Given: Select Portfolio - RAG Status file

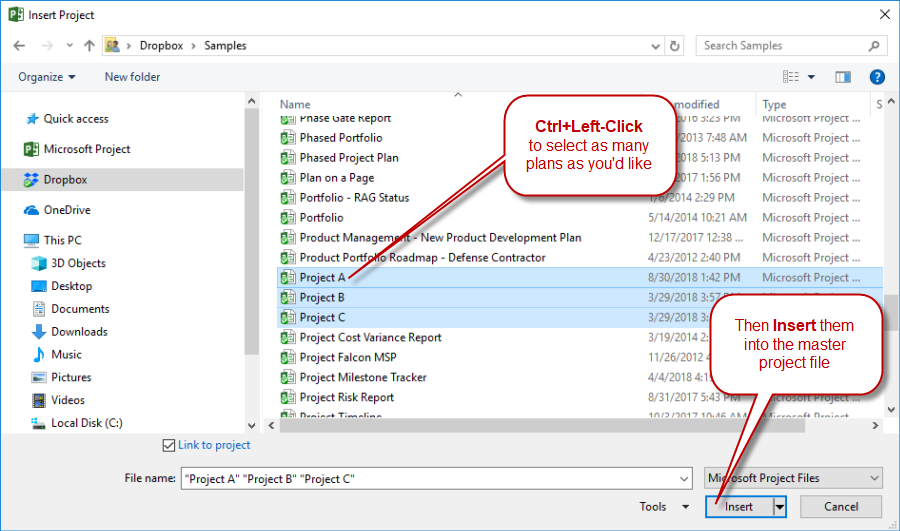Looking at the screenshot, I should pos(354,198).
